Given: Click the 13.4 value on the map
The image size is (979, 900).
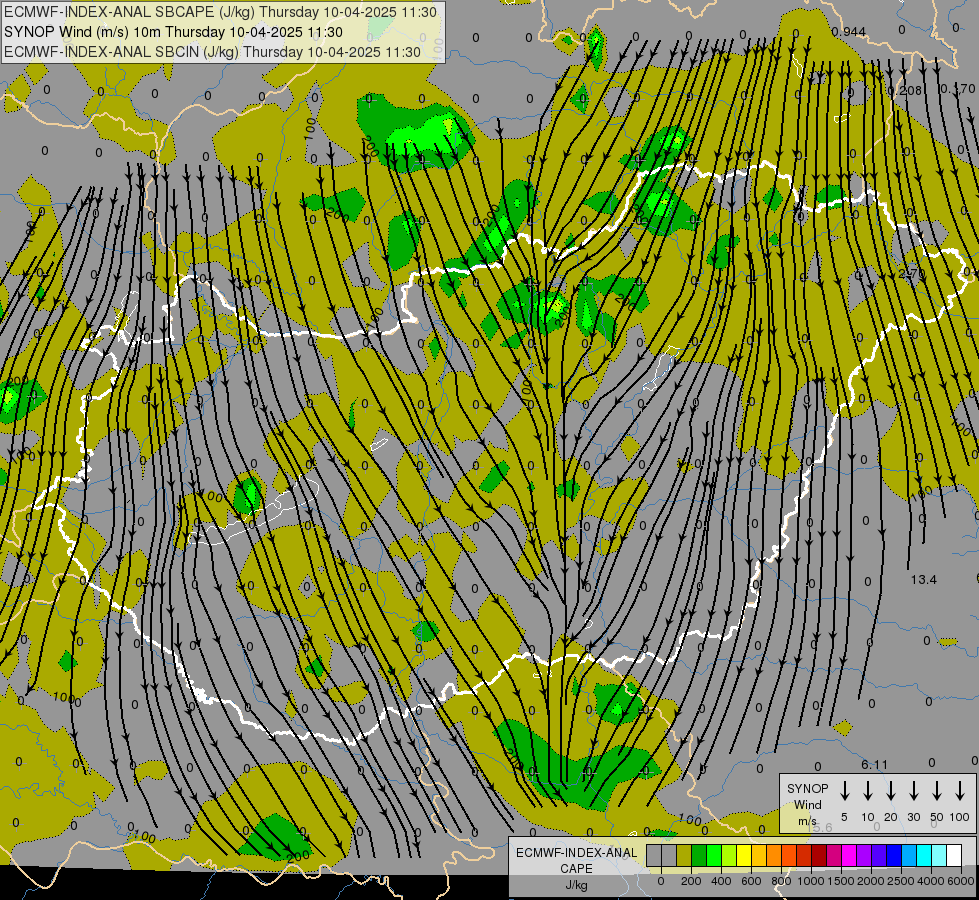Looking at the screenshot, I should point(923,580).
